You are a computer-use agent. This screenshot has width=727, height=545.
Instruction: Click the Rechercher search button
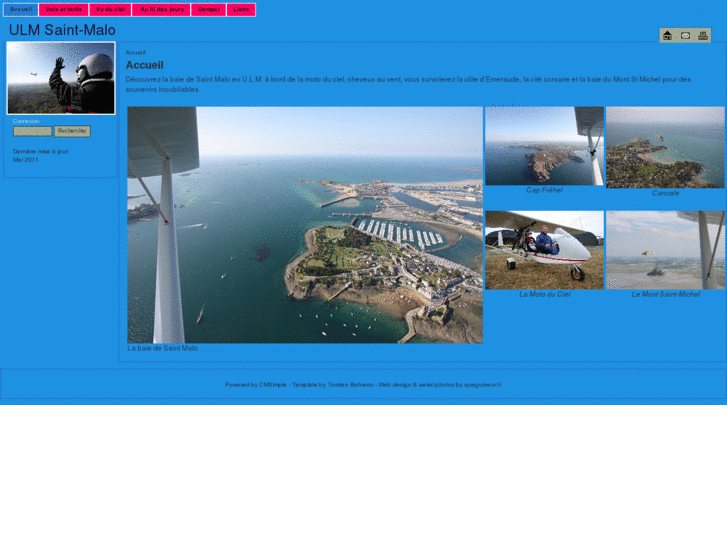tap(72, 131)
